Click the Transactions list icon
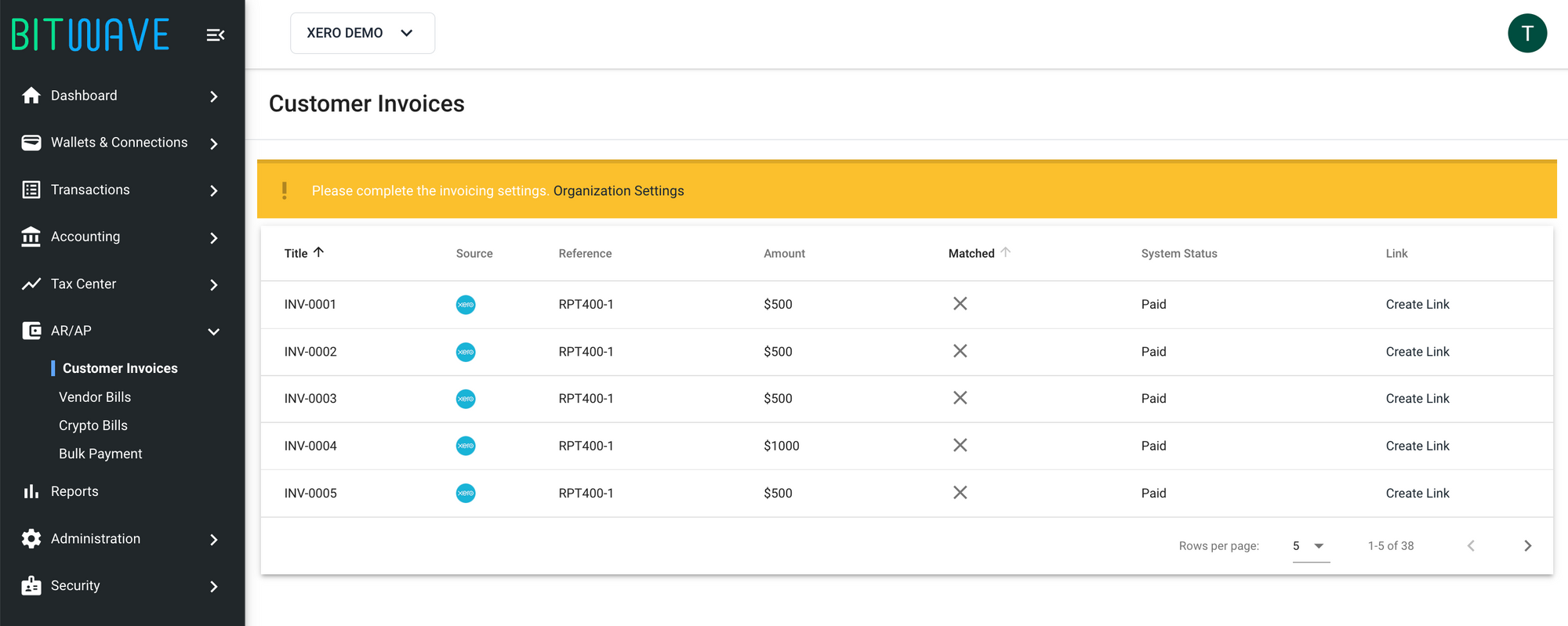The image size is (1568, 626). (x=31, y=190)
